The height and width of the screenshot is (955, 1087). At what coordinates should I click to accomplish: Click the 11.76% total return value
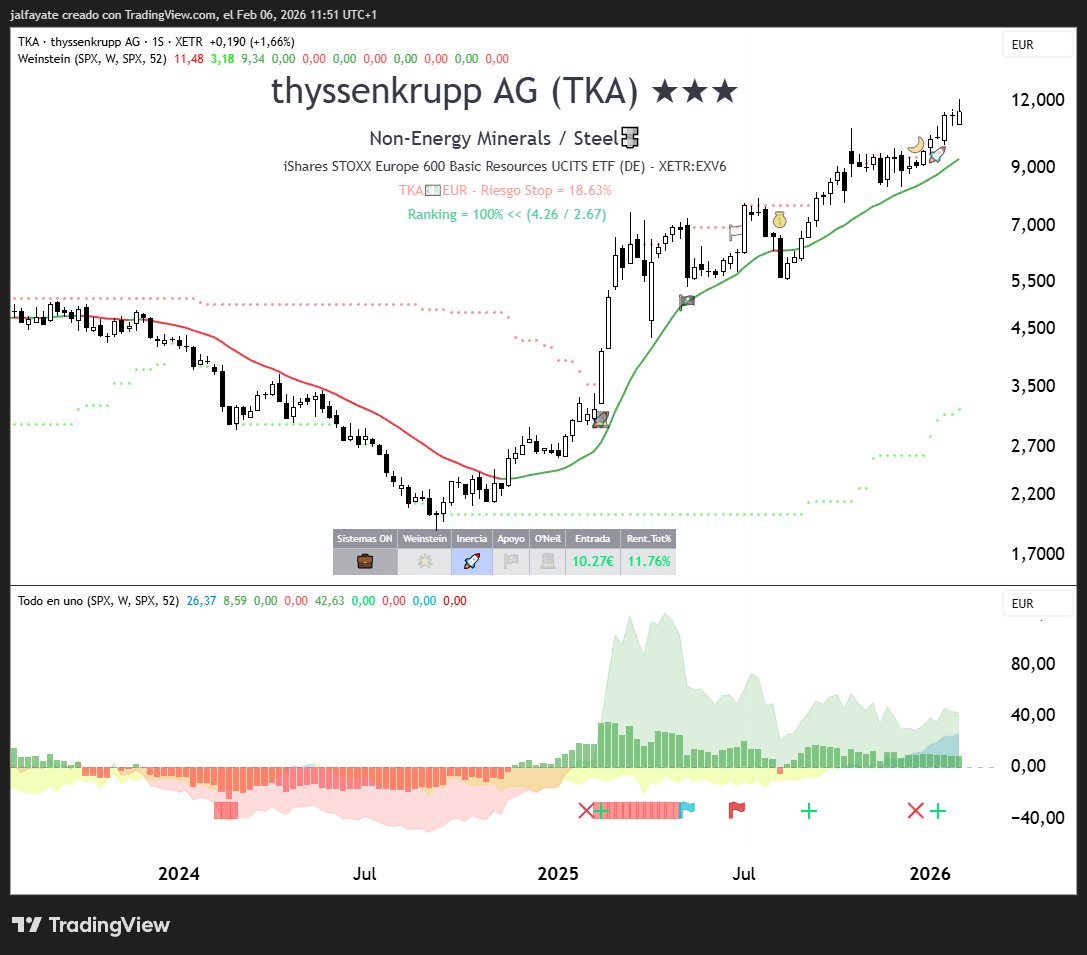[x=649, y=561]
